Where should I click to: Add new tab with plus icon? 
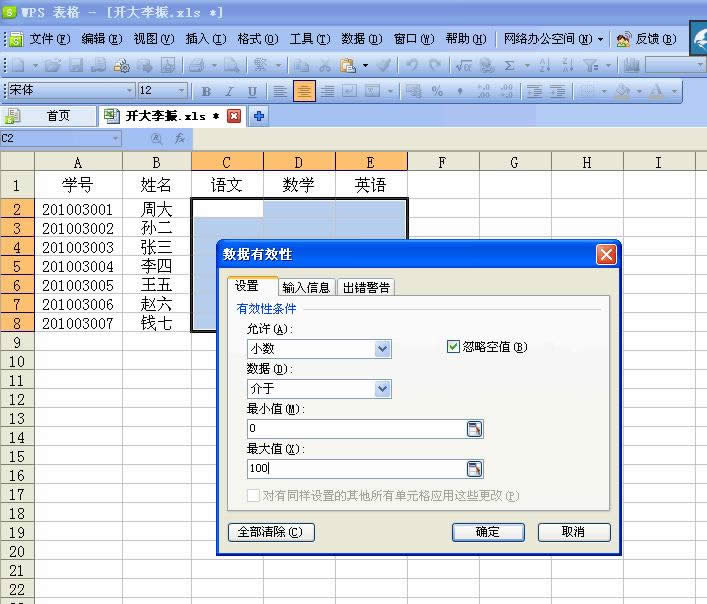pyautogui.click(x=259, y=116)
